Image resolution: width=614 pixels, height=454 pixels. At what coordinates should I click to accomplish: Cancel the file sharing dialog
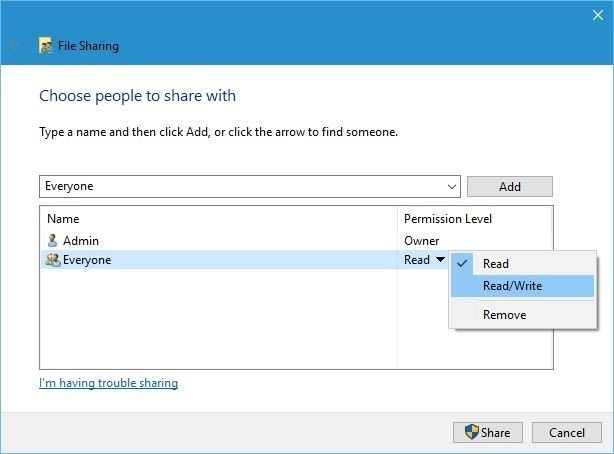pyautogui.click(x=566, y=432)
